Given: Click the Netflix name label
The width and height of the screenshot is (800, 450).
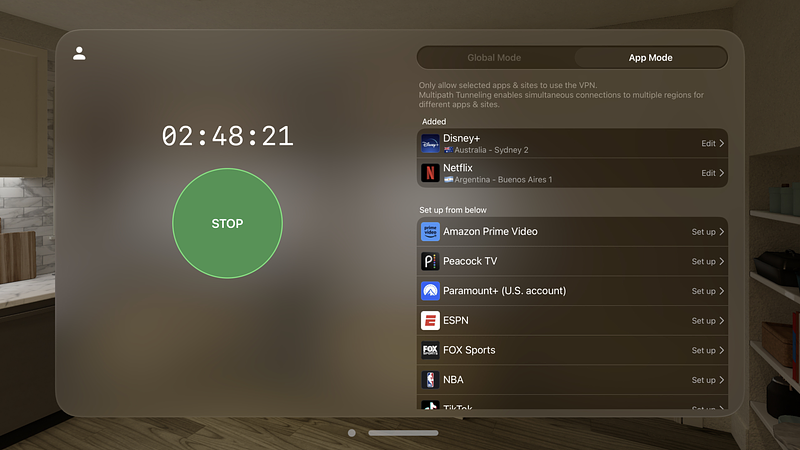Looking at the screenshot, I should click(x=458, y=168).
